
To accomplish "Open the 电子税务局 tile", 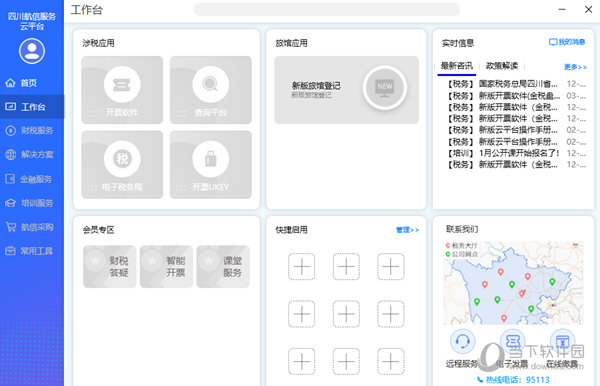I will [x=122, y=164].
